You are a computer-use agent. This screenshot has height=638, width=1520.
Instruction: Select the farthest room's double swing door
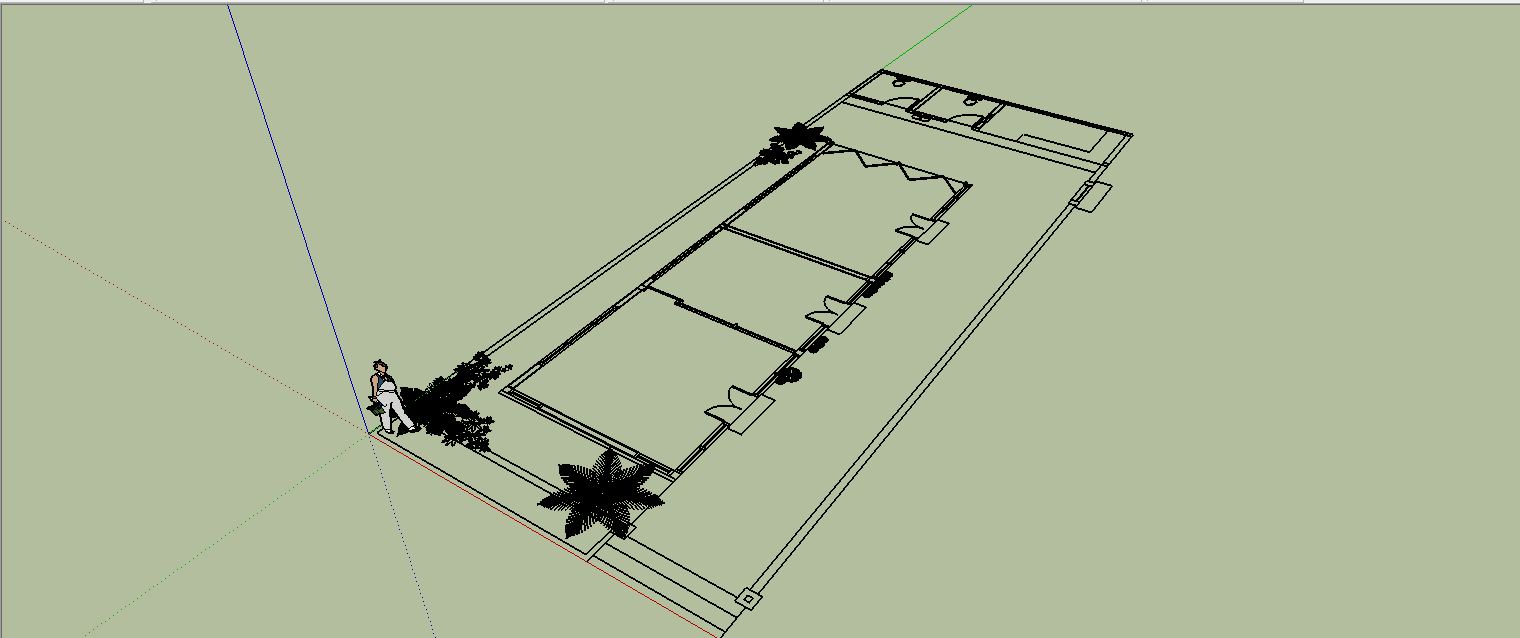[x=916, y=227]
